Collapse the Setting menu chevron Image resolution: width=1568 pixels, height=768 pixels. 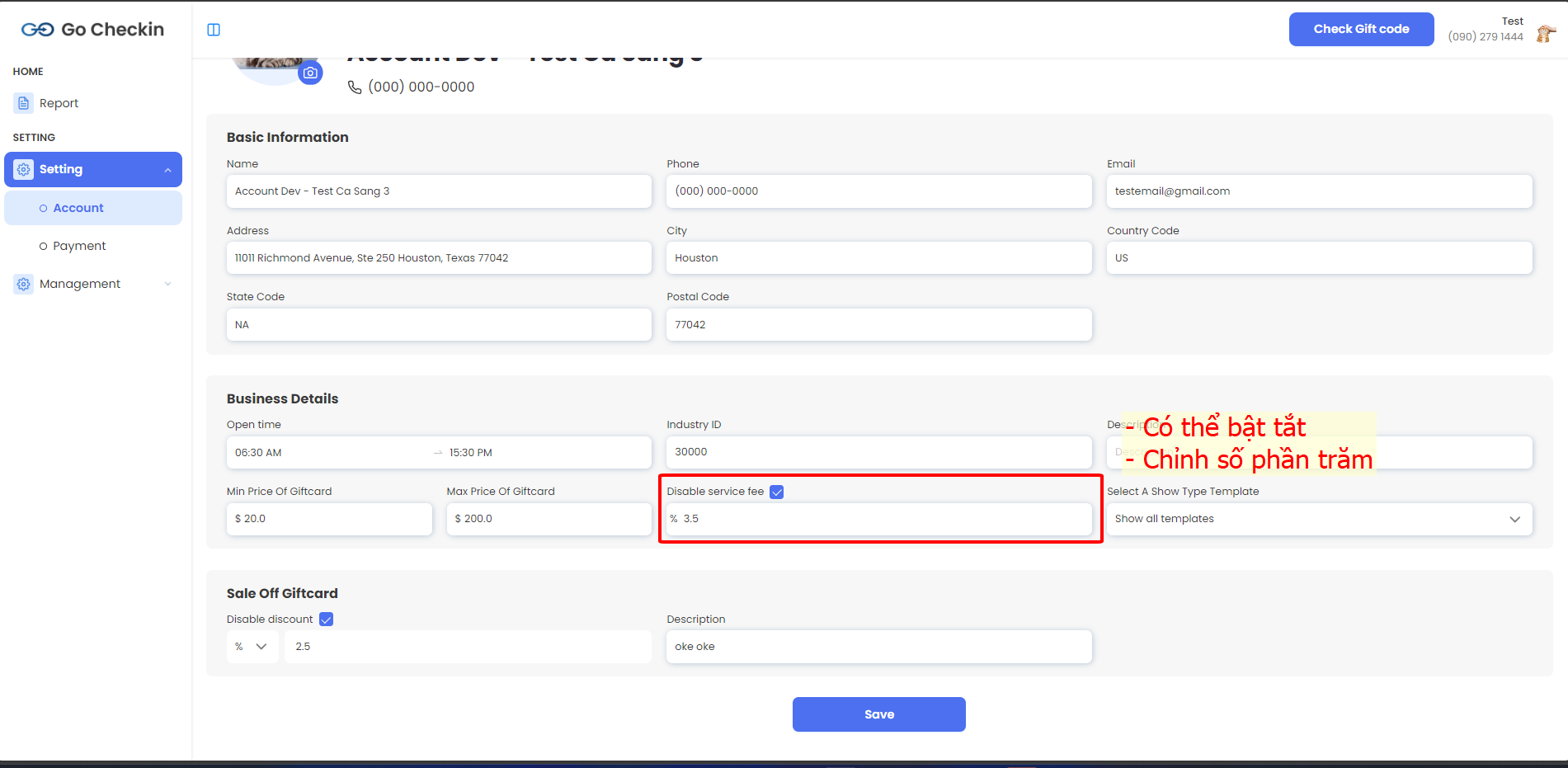tap(168, 170)
